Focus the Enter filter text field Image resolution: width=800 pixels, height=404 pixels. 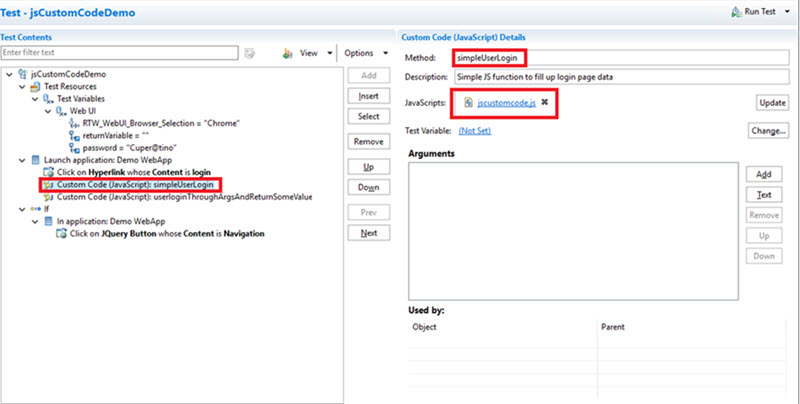click(x=120, y=53)
